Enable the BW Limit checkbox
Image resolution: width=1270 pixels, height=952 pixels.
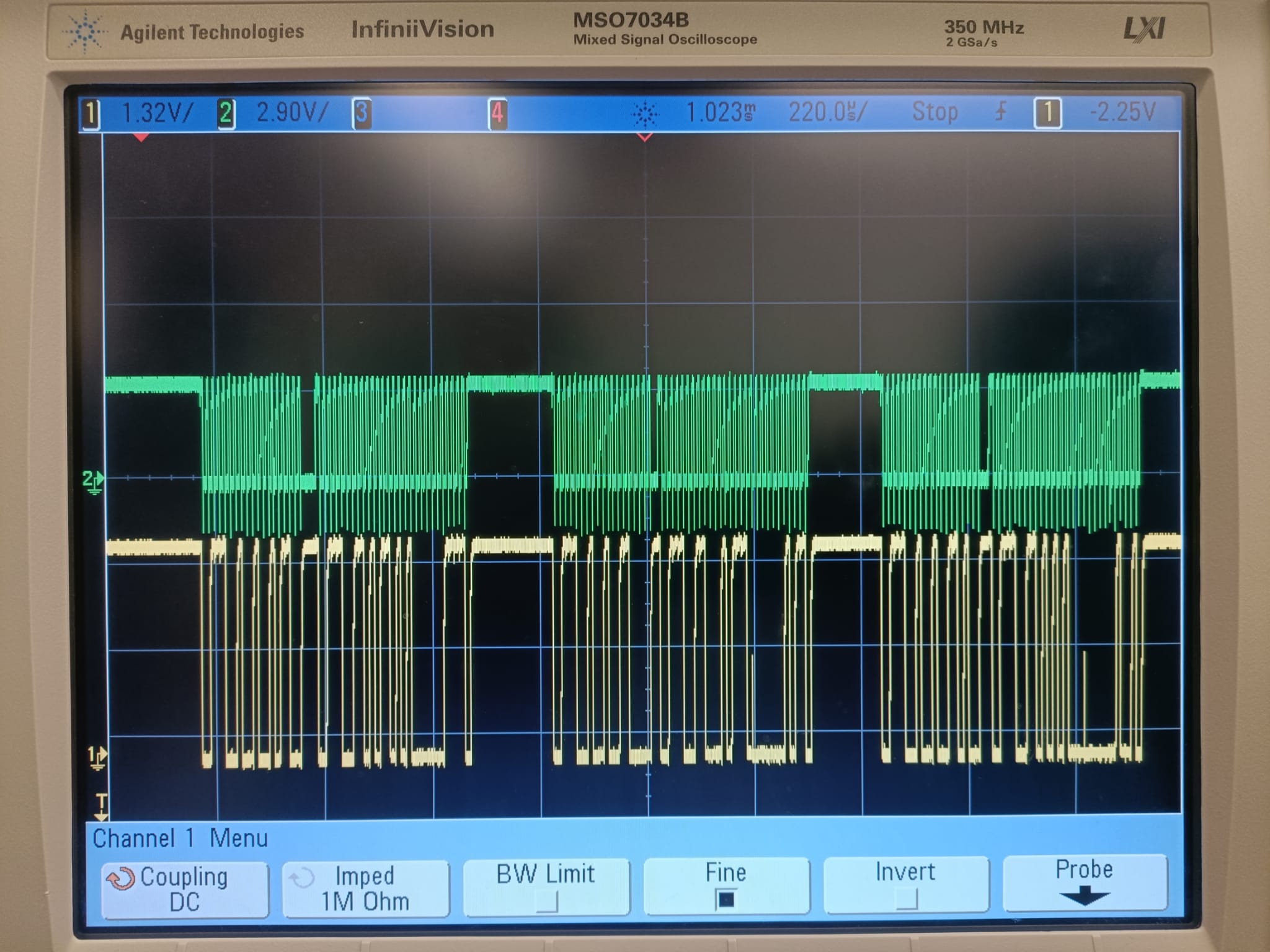point(546,901)
